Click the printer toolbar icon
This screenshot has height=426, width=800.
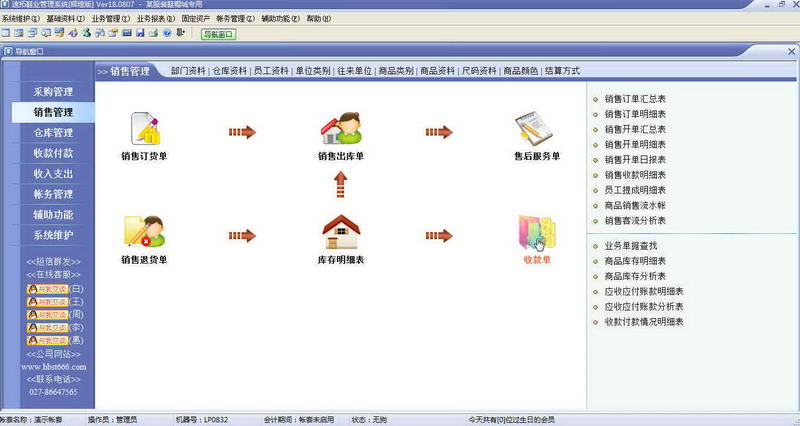(153, 33)
